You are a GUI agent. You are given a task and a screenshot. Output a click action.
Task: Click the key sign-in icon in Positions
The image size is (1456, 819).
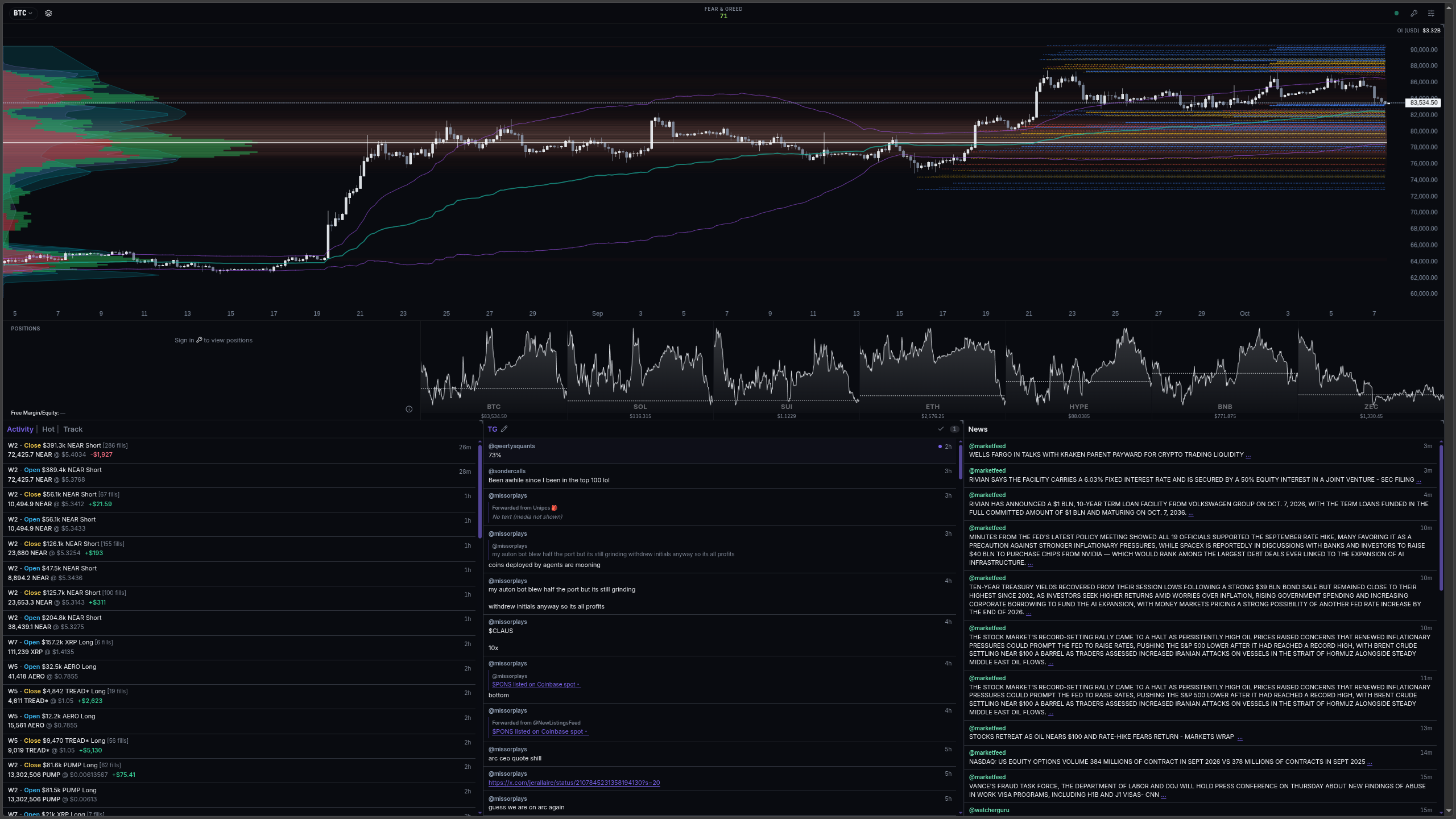pos(199,340)
